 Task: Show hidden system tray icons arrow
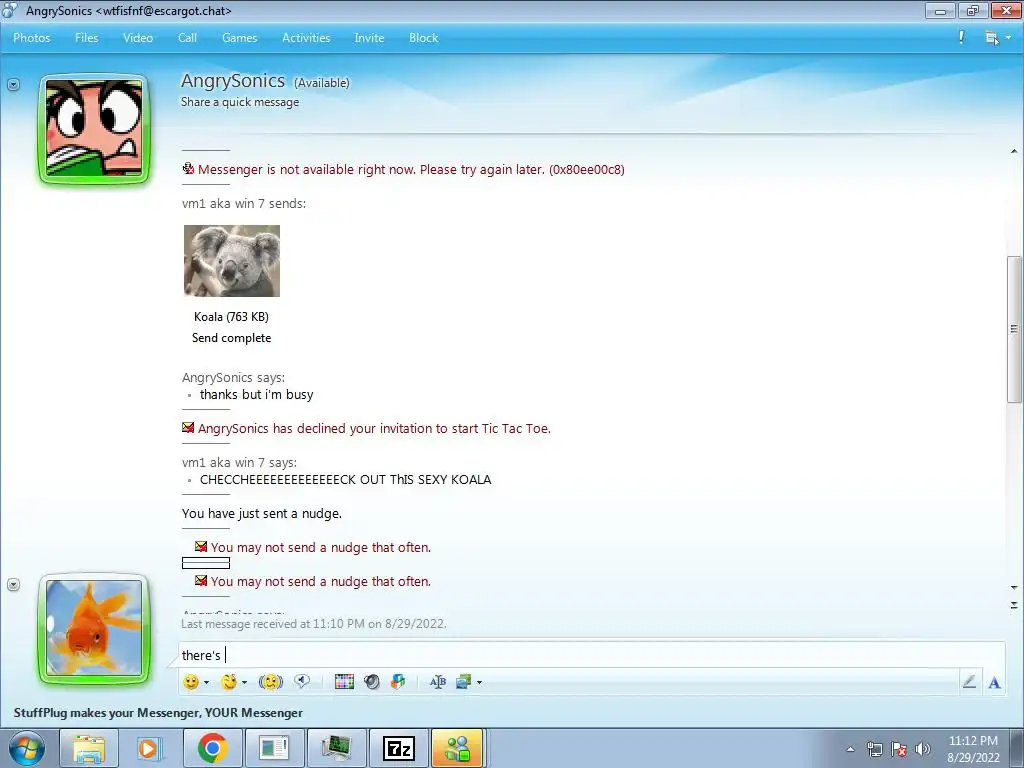pyautogui.click(x=850, y=749)
